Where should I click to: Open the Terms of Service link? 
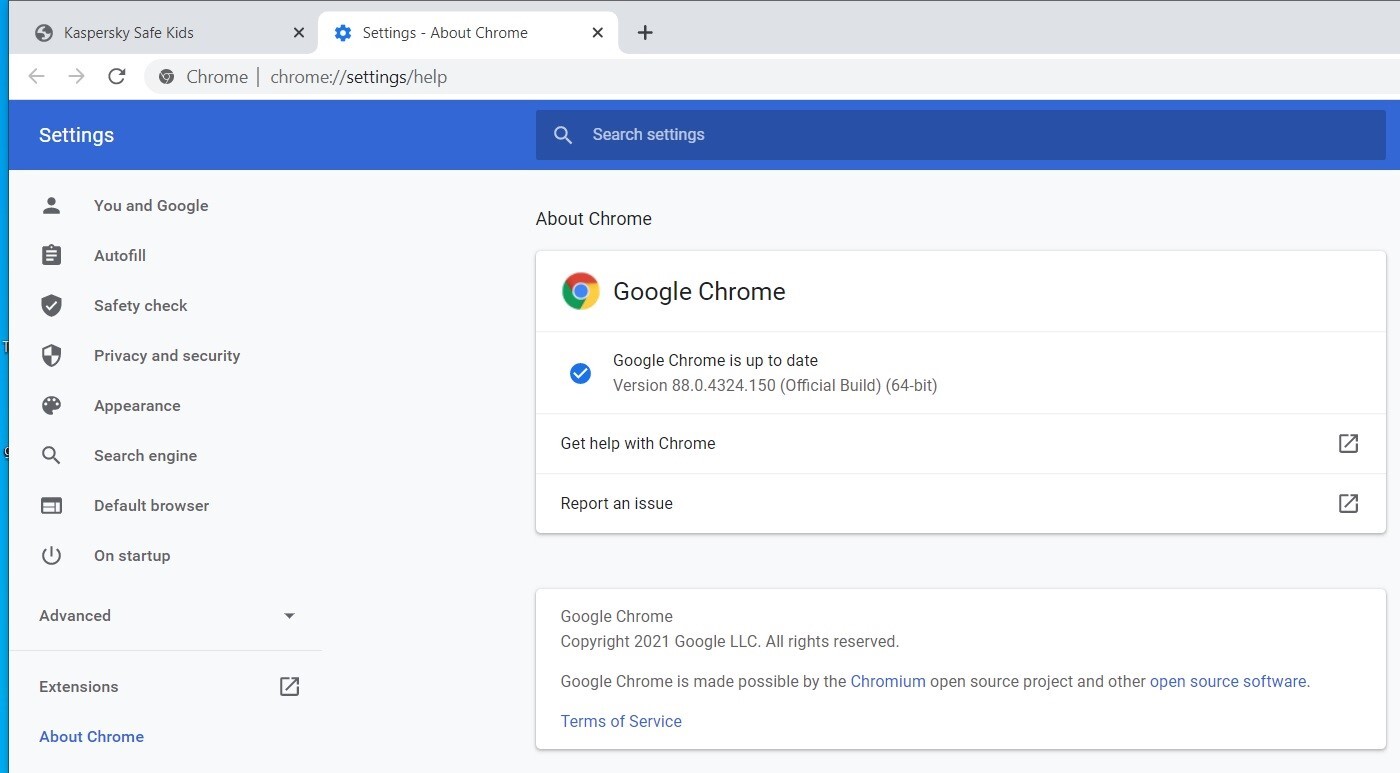621,721
